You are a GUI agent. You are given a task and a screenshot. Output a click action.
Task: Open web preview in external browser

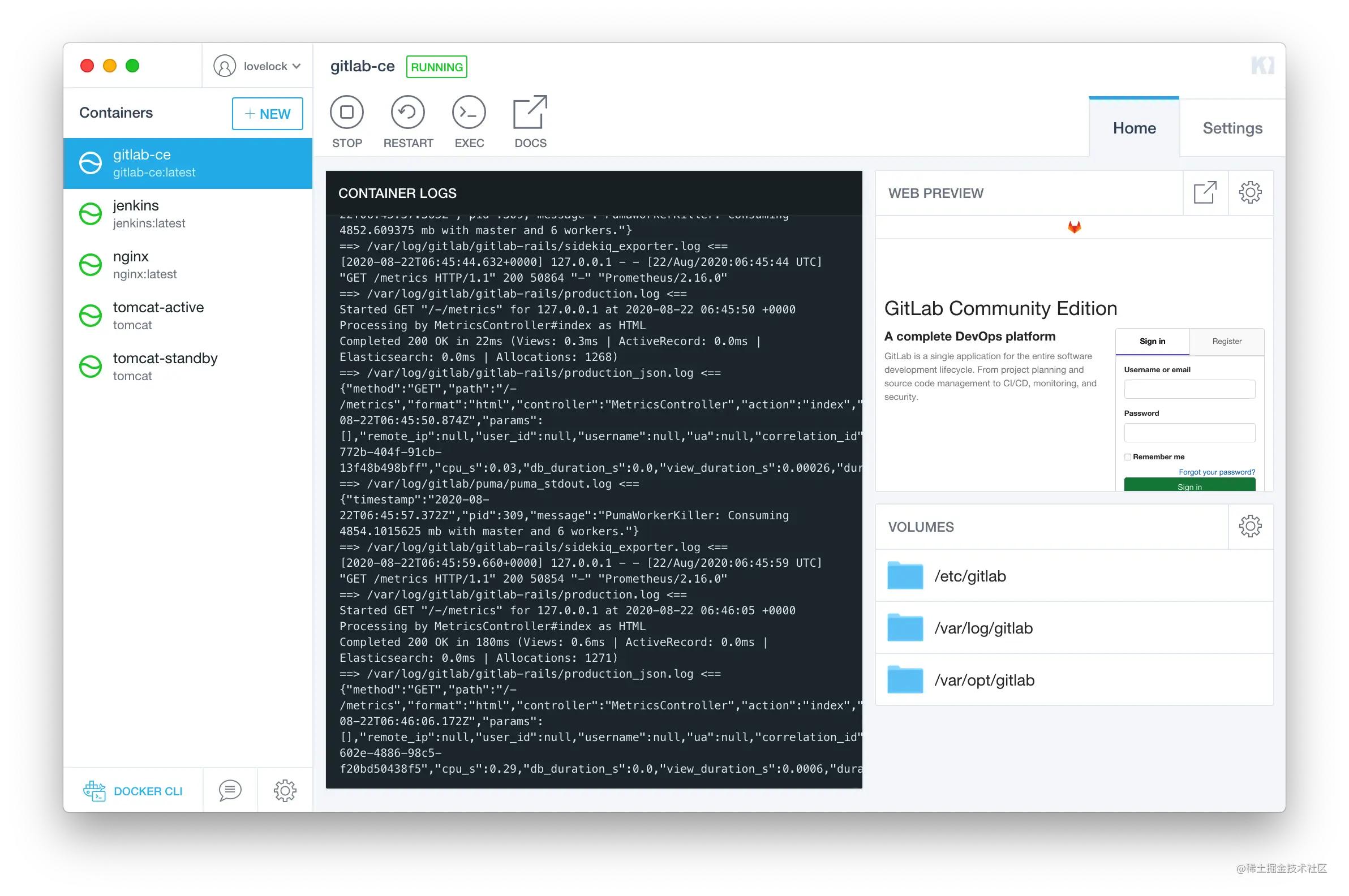[1205, 192]
